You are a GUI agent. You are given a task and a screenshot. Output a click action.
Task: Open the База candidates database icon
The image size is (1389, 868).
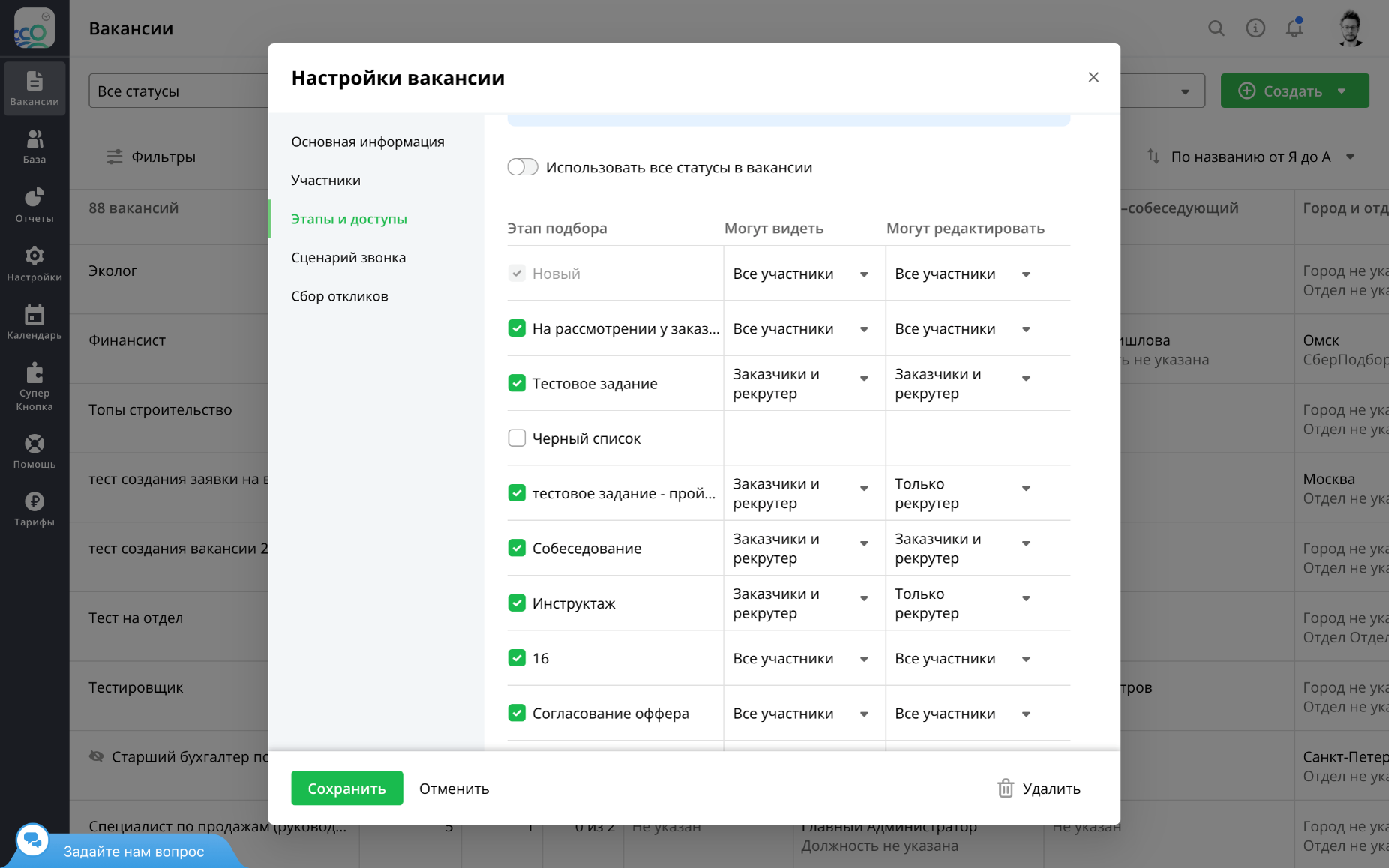coord(34,139)
